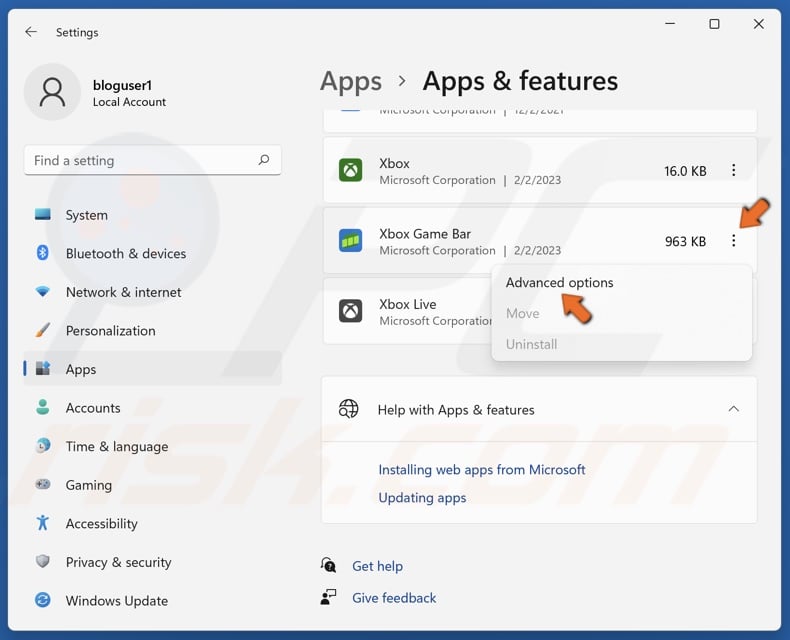The height and width of the screenshot is (640, 790).
Task: Collapse the Help with Apps & features section
Action: pyautogui.click(x=733, y=409)
